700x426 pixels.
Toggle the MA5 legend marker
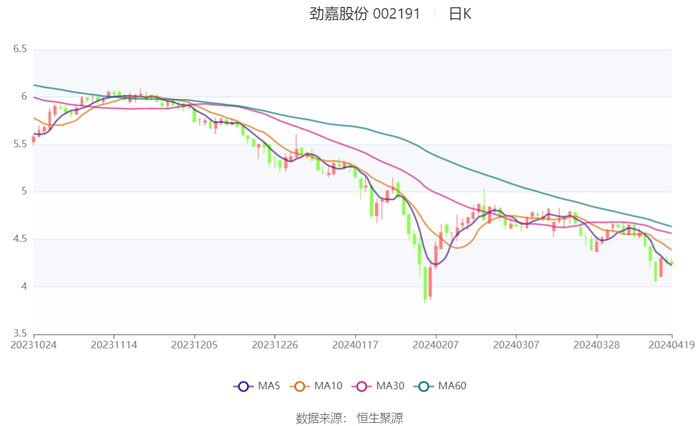[244, 386]
